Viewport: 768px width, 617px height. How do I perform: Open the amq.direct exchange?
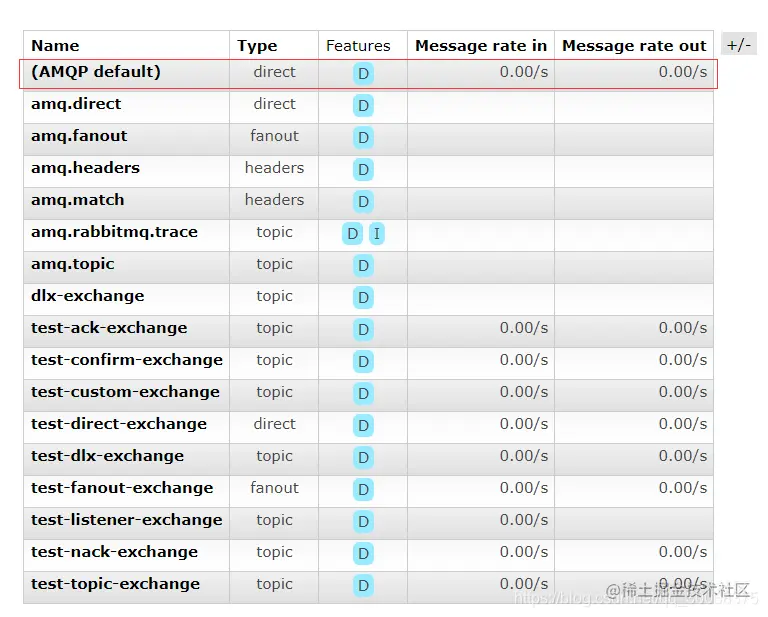(x=76, y=104)
